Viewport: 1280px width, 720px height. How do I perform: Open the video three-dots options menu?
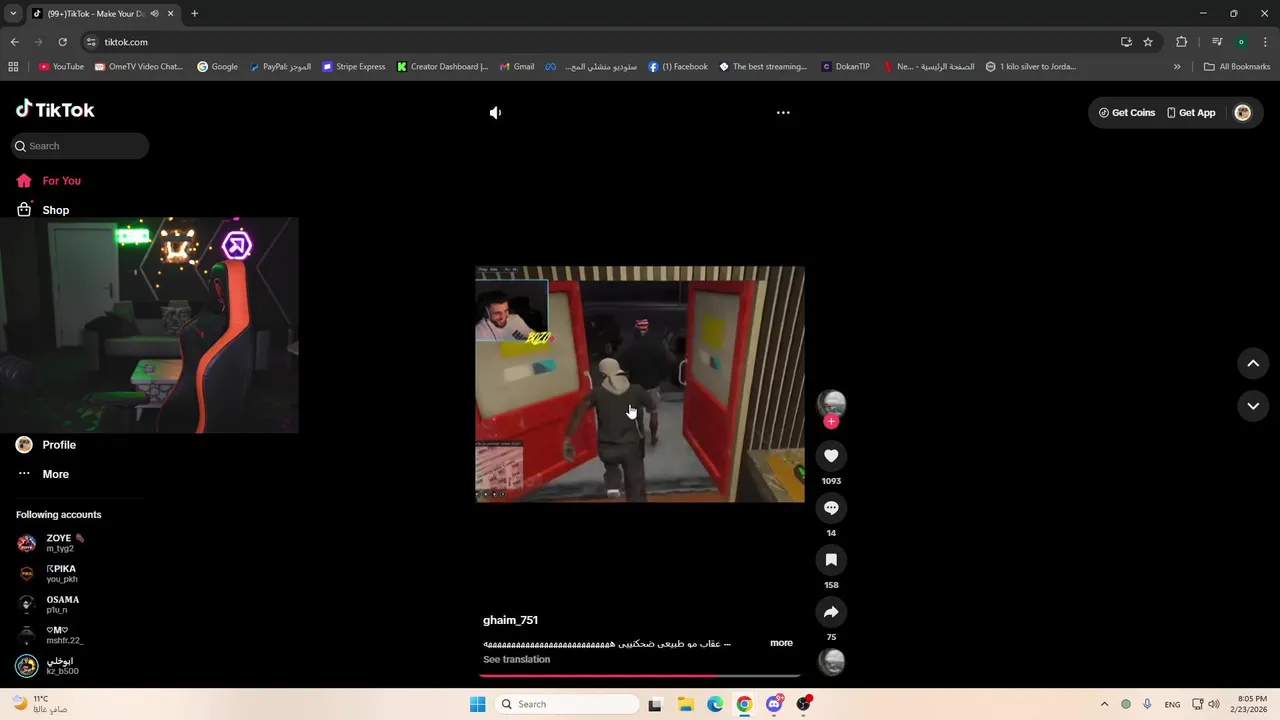pos(783,113)
